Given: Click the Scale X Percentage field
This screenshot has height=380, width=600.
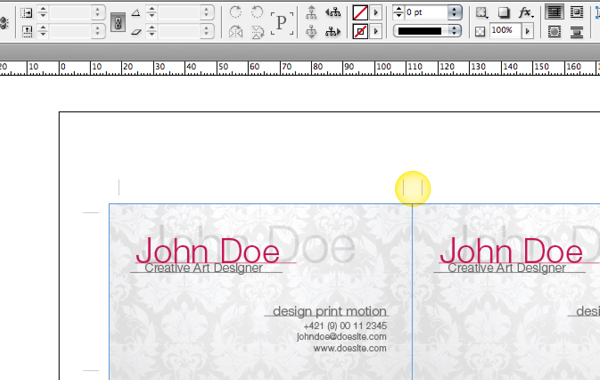Looking at the screenshot, I should pyautogui.click(x=71, y=13).
